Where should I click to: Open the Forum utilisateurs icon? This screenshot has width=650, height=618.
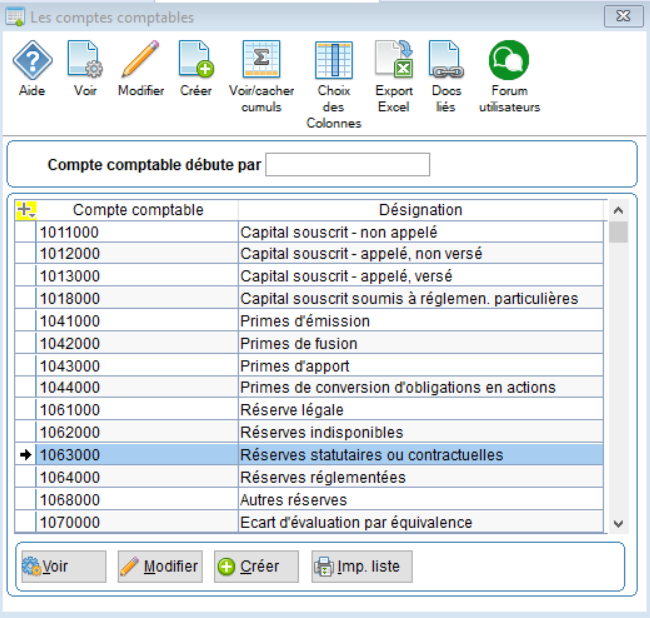click(x=508, y=61)
